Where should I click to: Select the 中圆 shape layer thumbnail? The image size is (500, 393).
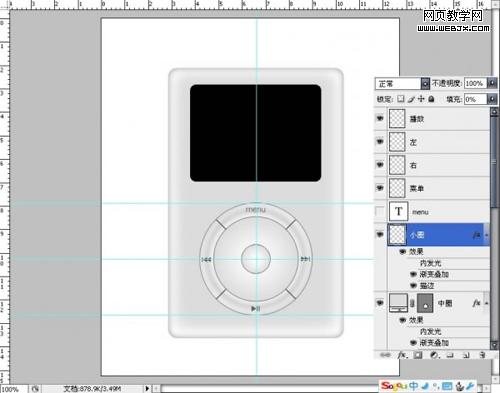pos(398,303)
